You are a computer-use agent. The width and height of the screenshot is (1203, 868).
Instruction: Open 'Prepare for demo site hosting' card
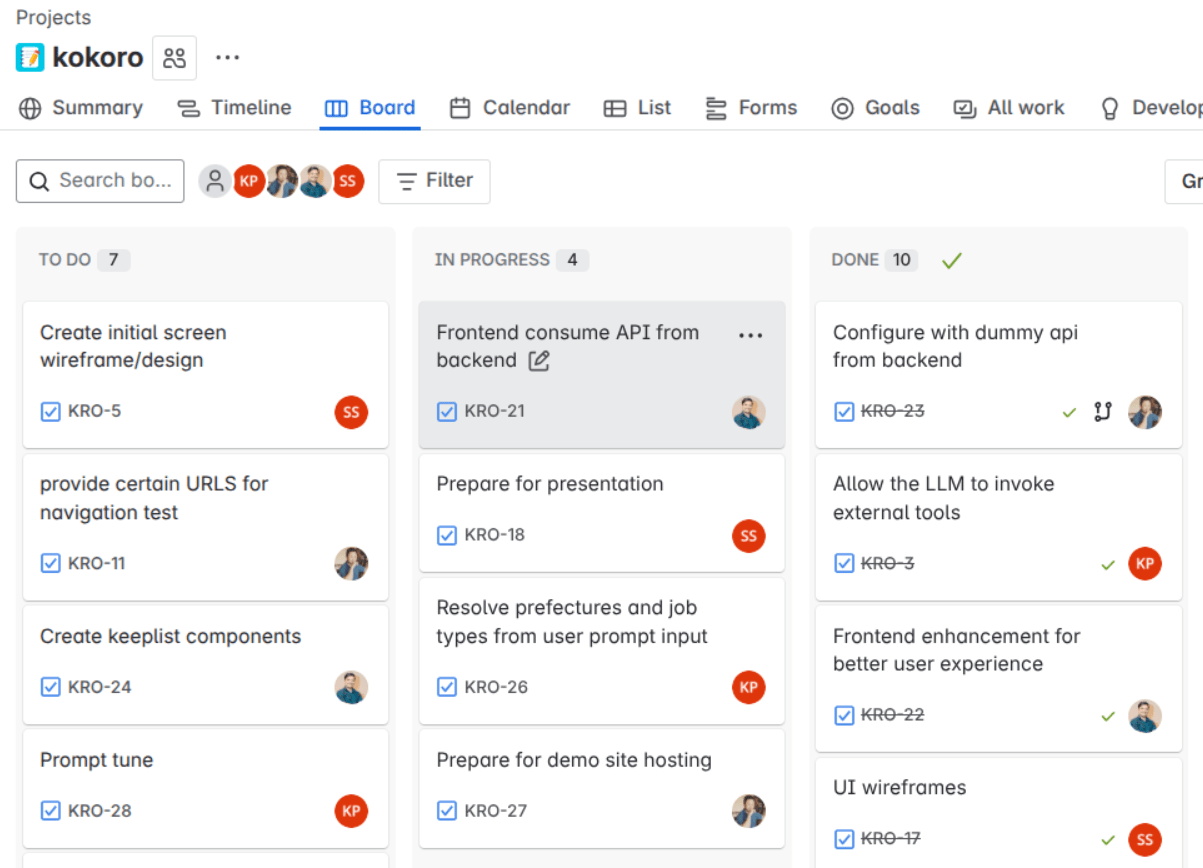(601, 788)
